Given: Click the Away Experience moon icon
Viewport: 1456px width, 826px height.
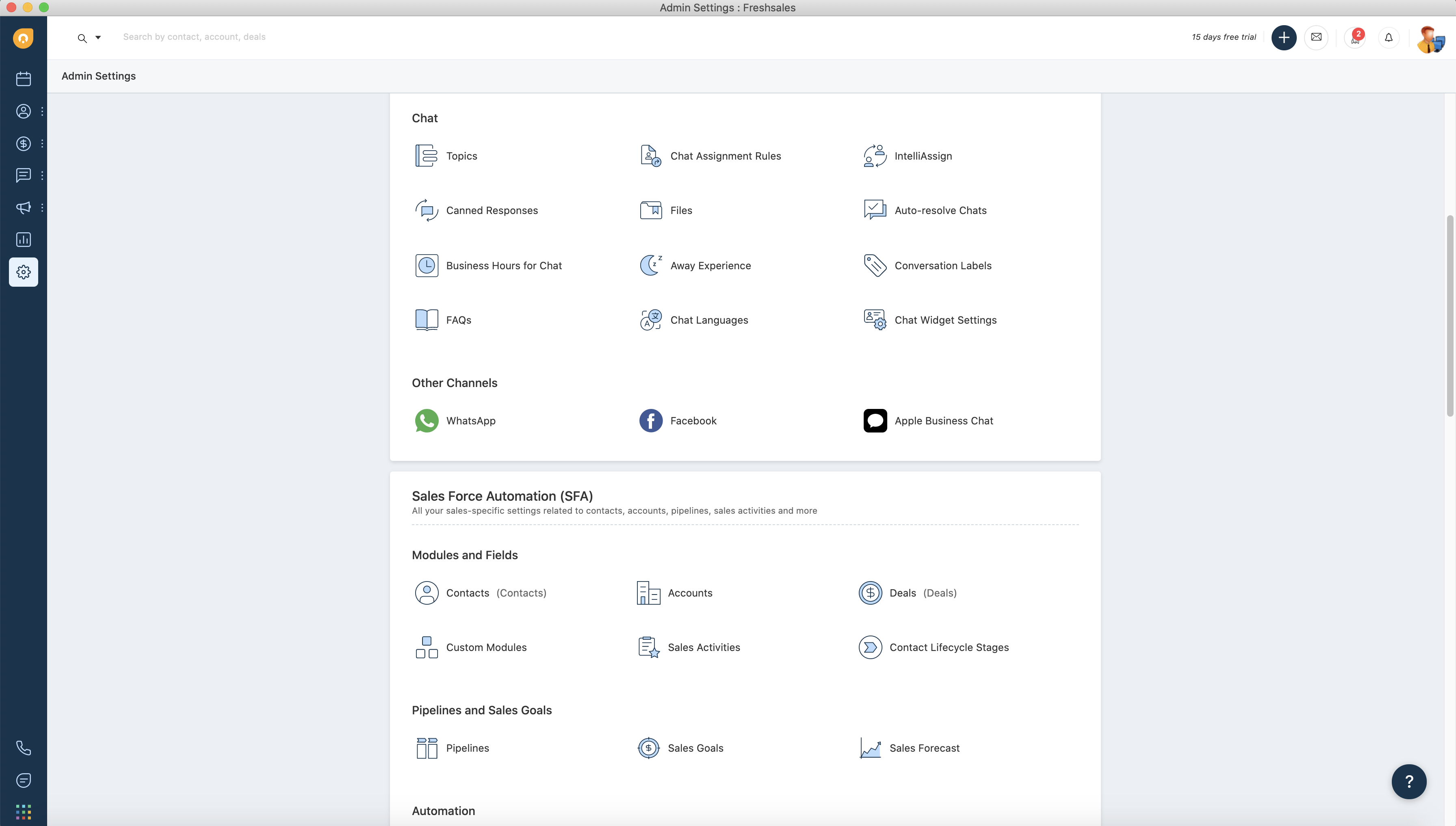Looking at the screenshot, I should [651, 265].
